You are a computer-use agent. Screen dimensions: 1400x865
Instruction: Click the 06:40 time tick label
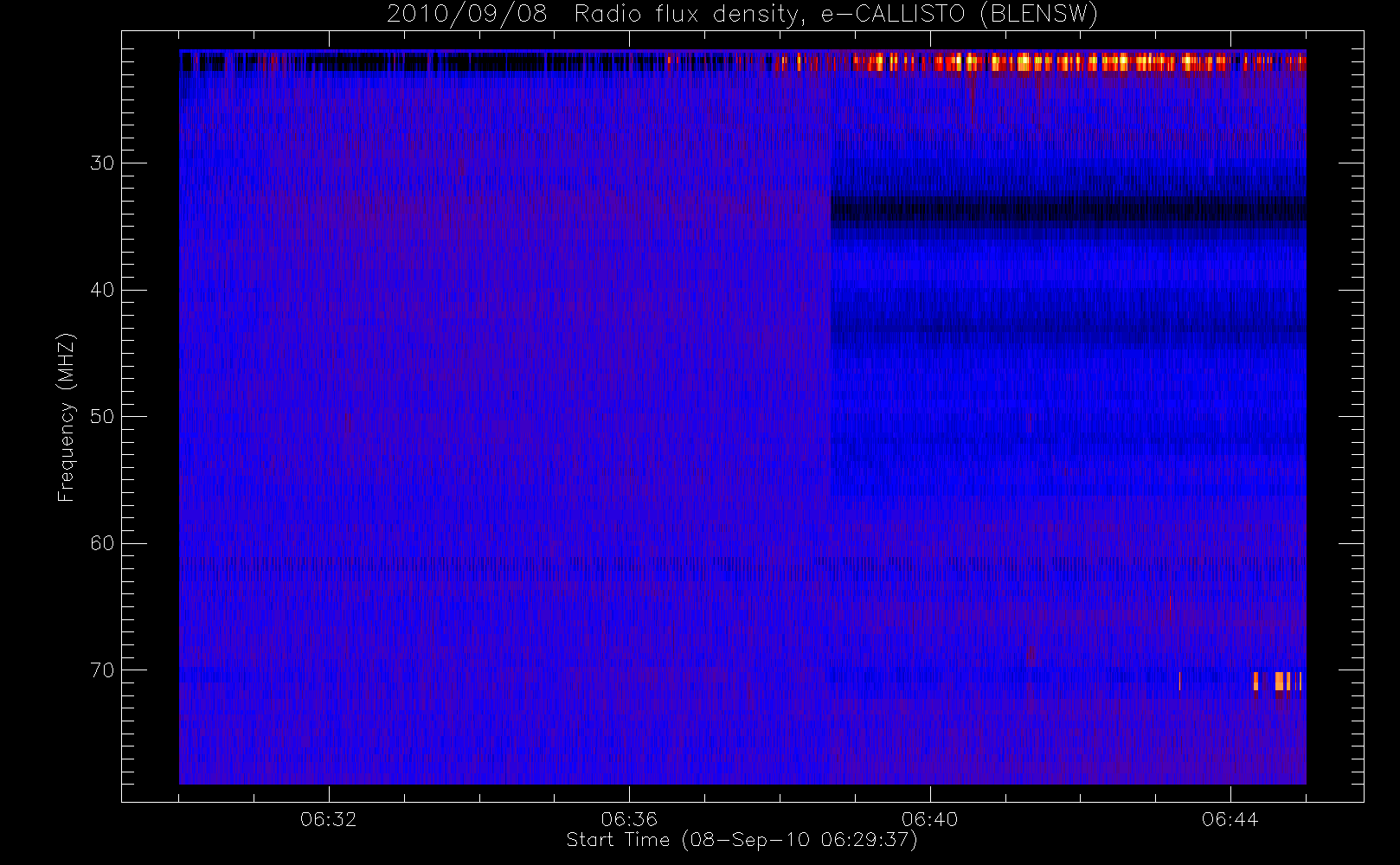coord(929,819)
